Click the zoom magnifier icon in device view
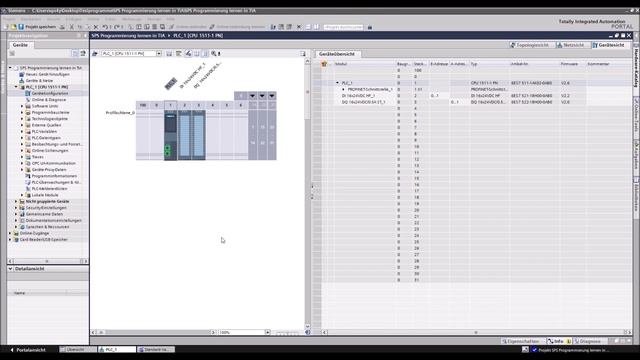640x360 pixels. click(x=213, y=53)
